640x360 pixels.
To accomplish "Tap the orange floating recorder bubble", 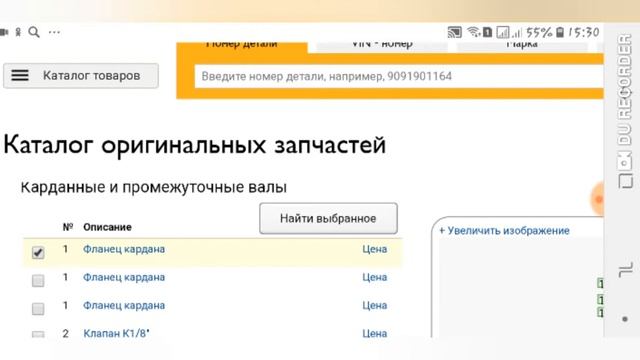I will pos(597,199).
